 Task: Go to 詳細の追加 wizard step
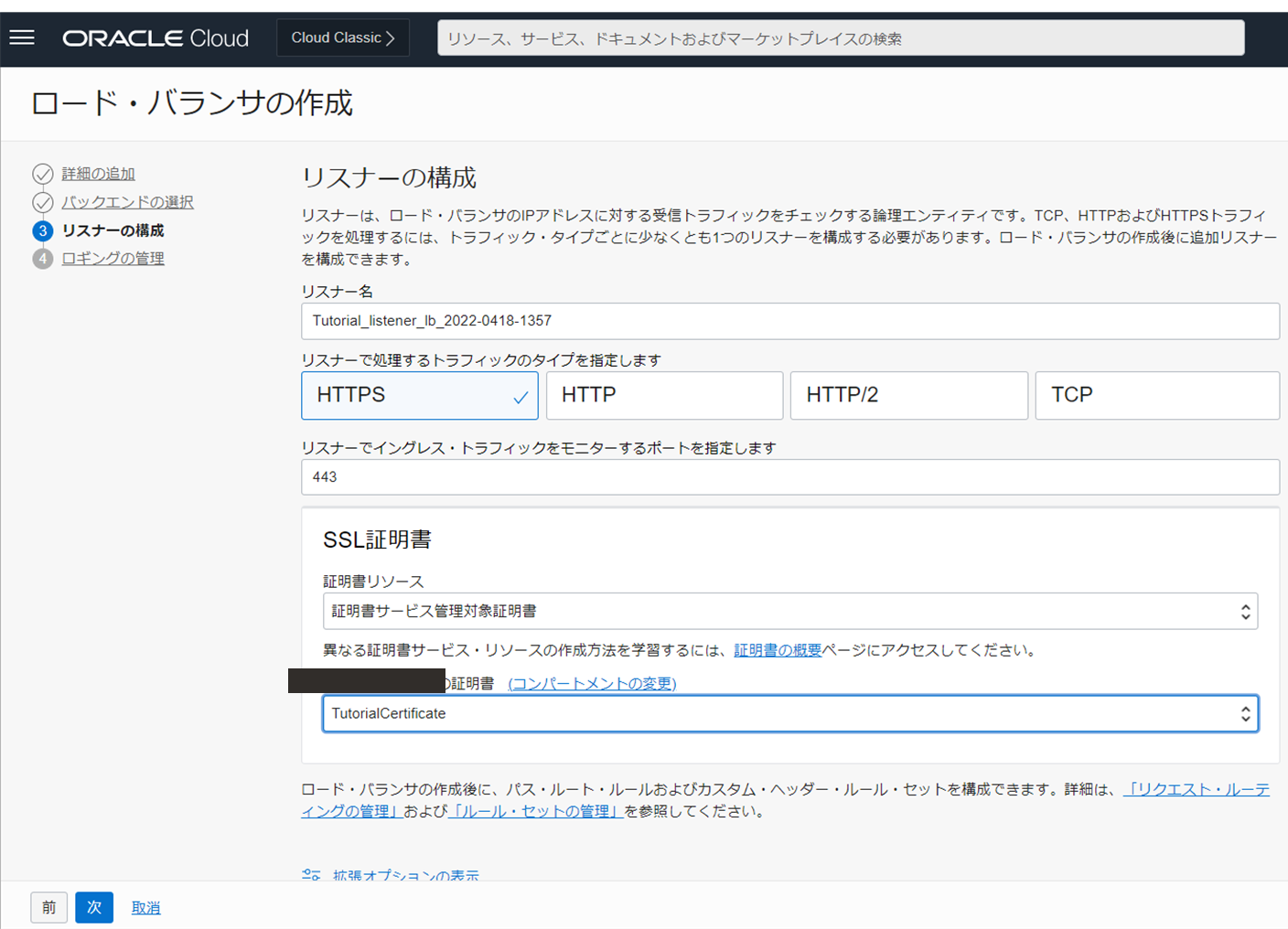click(98, 174)
